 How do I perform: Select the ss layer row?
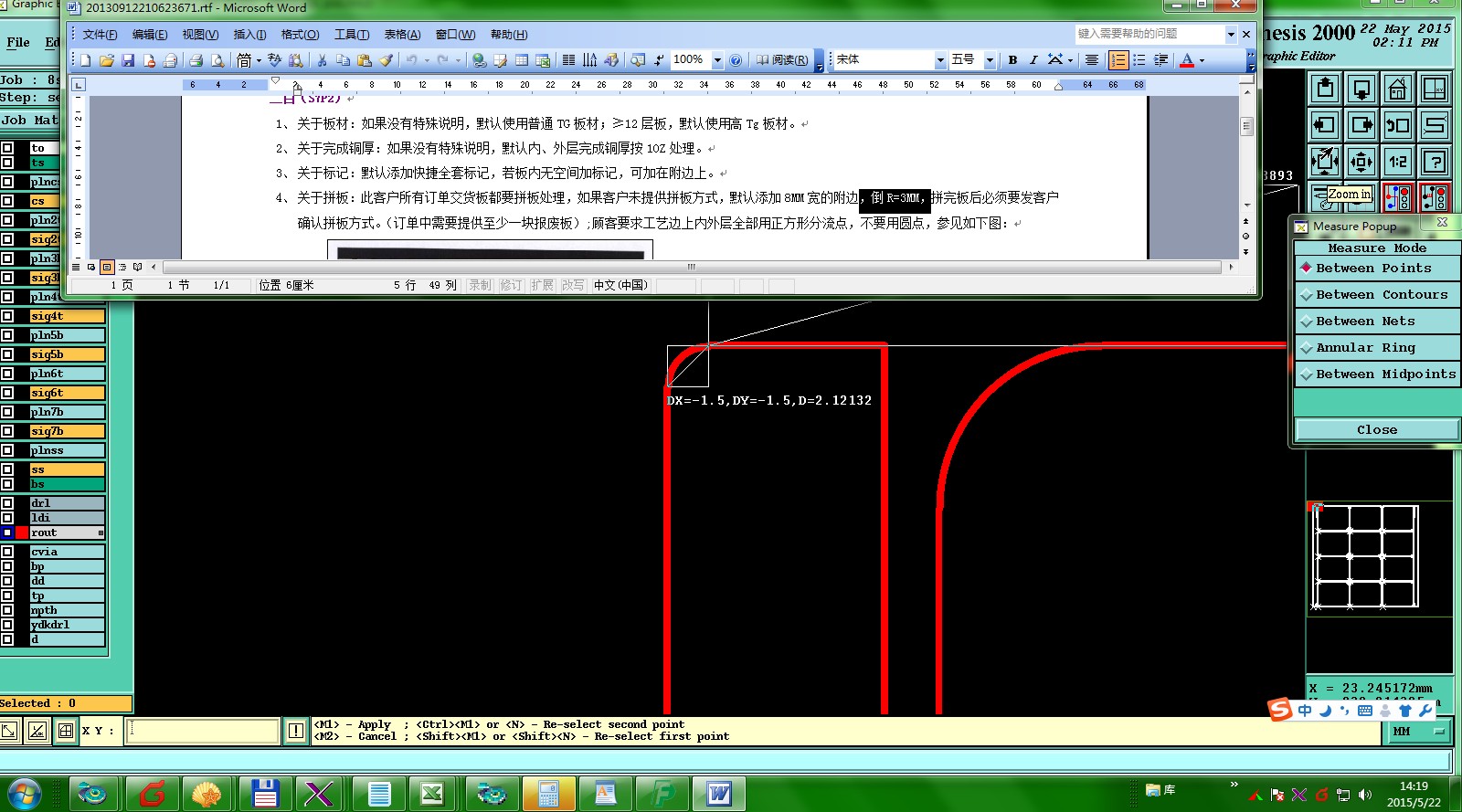click(67, 469)
